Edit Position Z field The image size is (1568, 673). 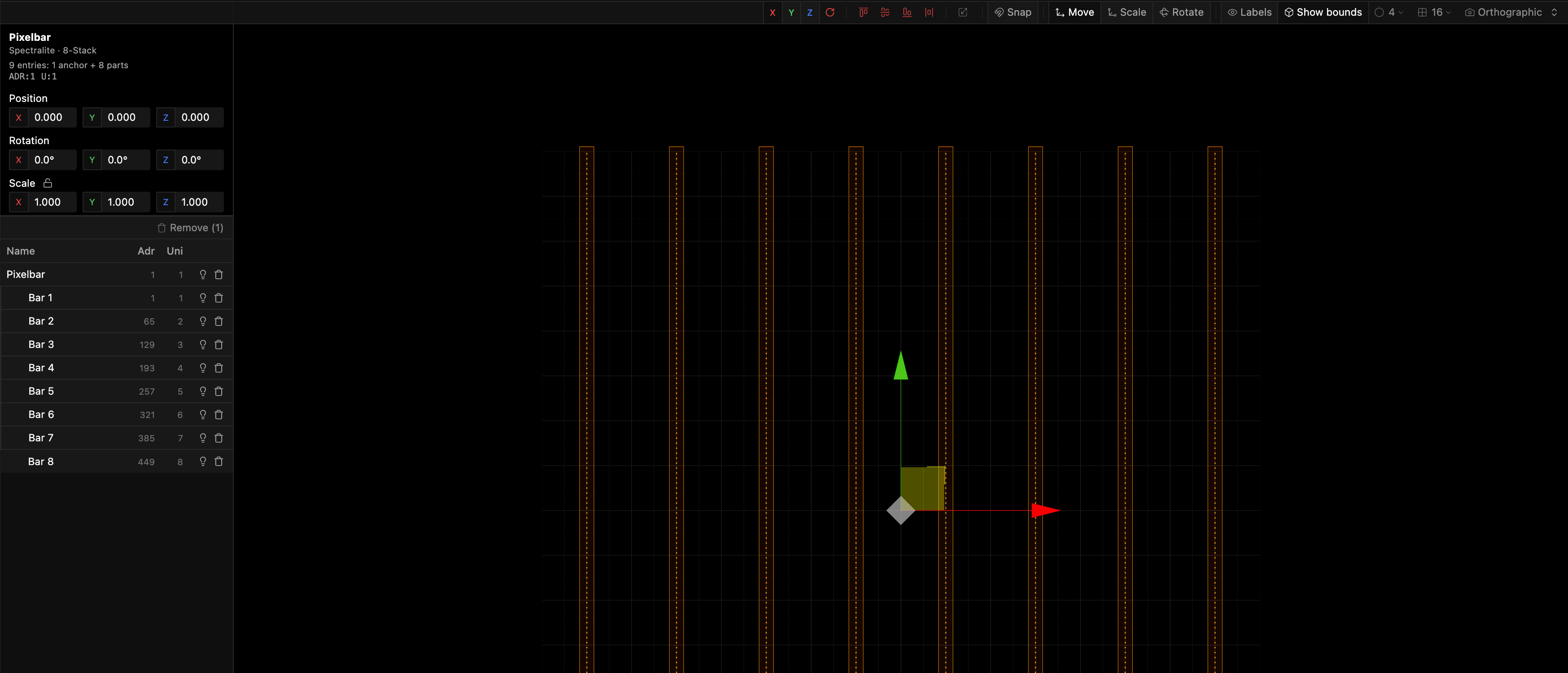190,118
